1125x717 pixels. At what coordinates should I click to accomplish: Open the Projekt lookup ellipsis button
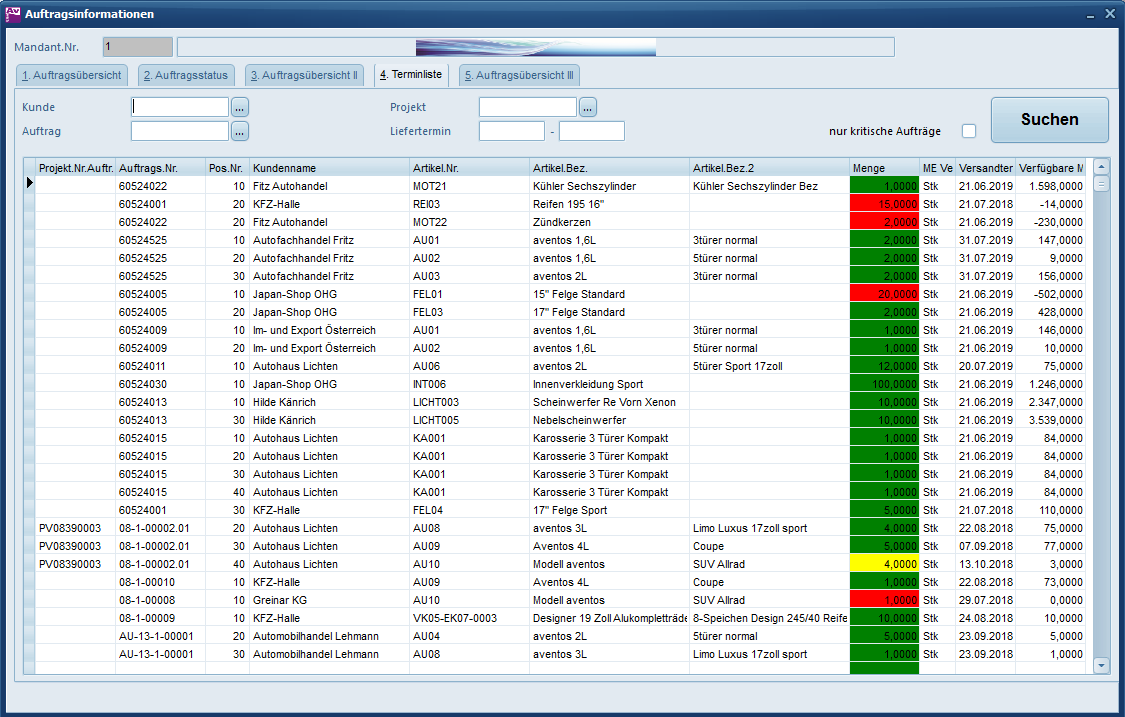point(588,107)
